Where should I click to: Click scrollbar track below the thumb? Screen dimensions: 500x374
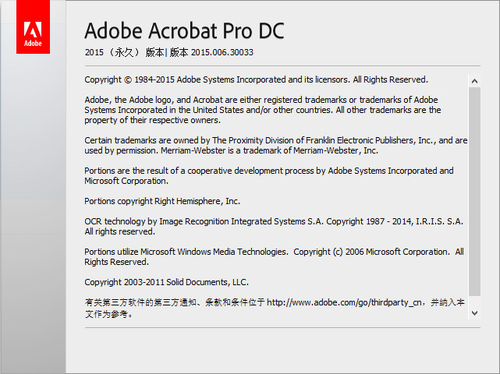click(x=475, y=302)
